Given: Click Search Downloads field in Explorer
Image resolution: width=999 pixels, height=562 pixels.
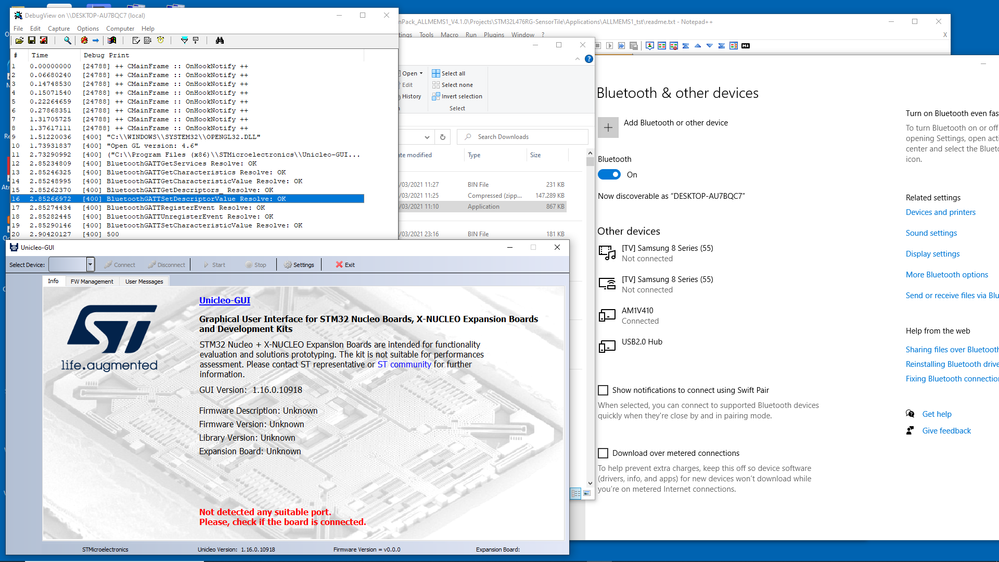Looking at the screenshot, I should (x=522, y=137).
